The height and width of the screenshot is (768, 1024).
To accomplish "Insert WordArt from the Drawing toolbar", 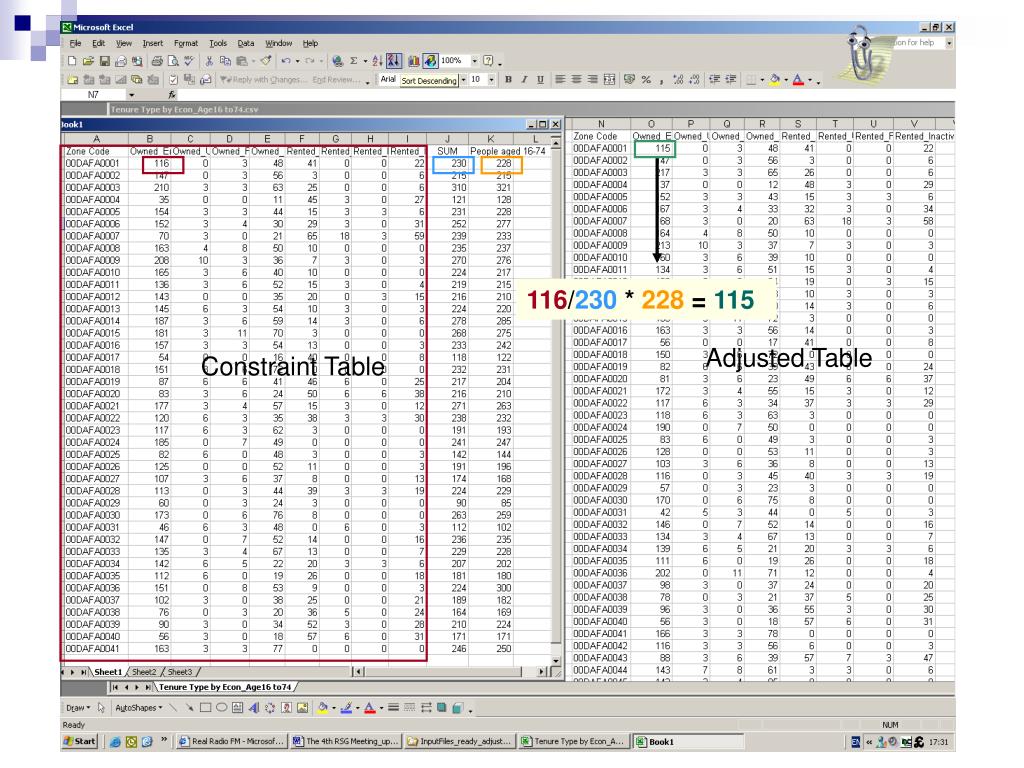I will pyautogui.click(x=254, y=708).
